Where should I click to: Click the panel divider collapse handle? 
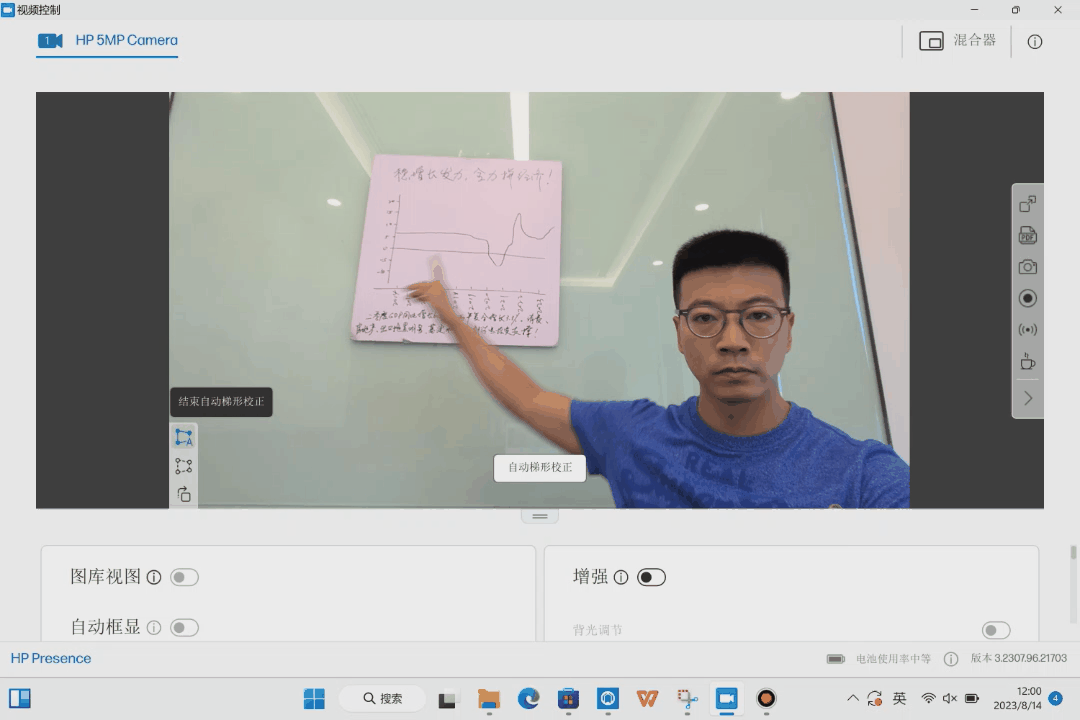[540, 516]
